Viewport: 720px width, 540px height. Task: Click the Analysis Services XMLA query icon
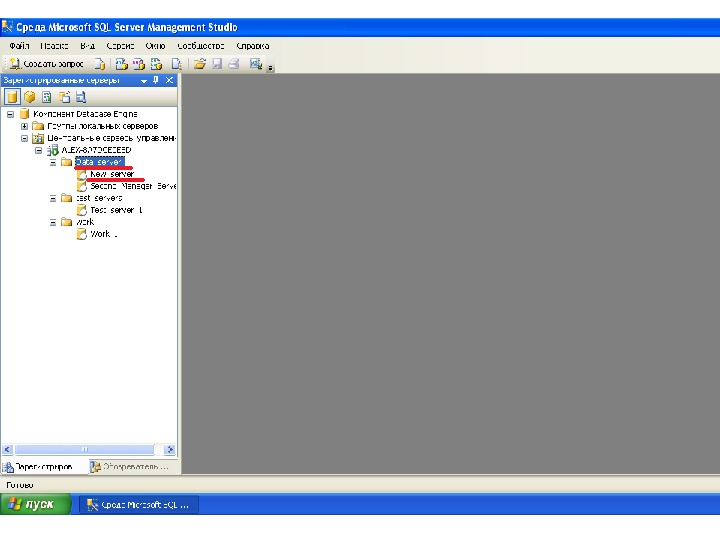tap(156, 64)
